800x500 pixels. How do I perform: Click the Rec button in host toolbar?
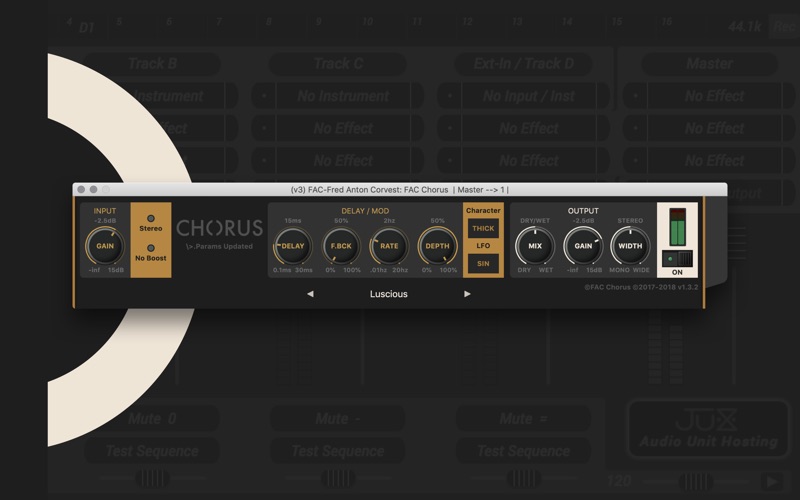(785, 27)
